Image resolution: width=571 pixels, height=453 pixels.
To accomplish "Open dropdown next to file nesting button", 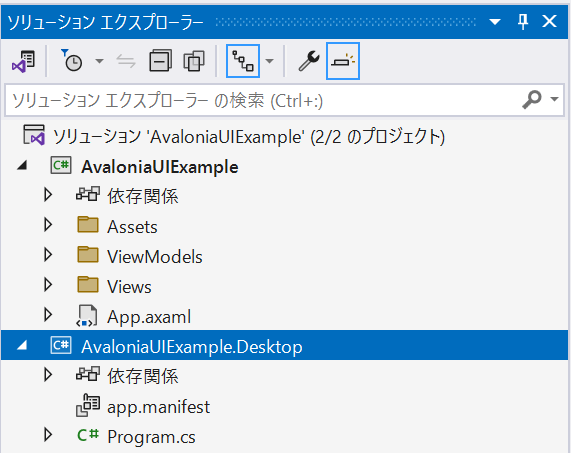I will [x=269, y=61].
